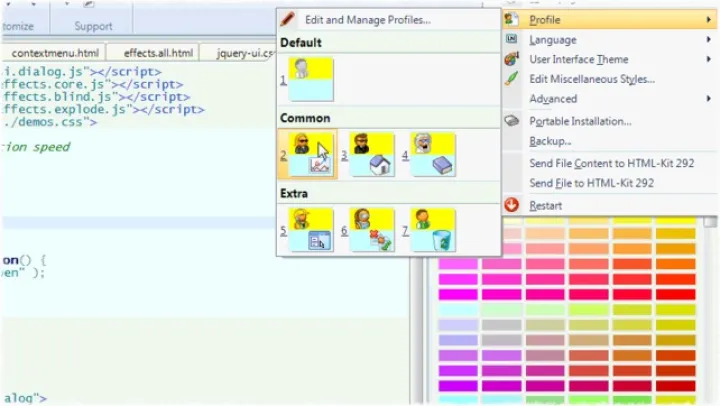Choose Send File Content to HTML-Kit 292

609,164
